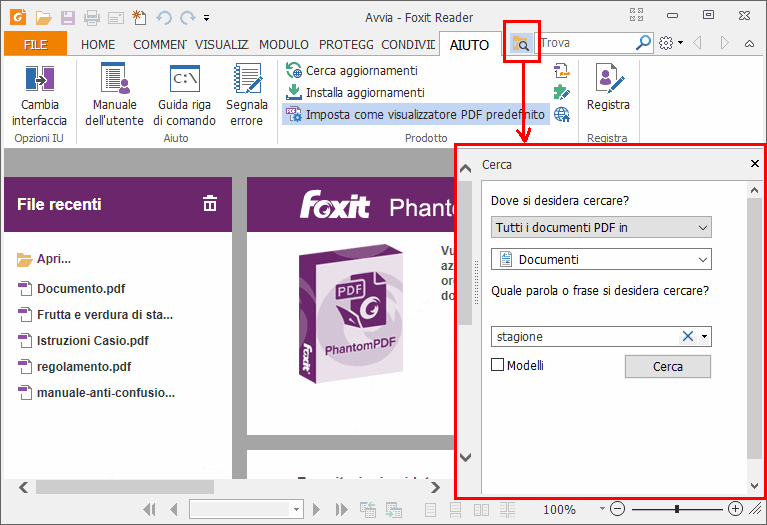This screenshot has height=525, width=767.
Task: Open a file with the folder icon
Action: (44, 18)
